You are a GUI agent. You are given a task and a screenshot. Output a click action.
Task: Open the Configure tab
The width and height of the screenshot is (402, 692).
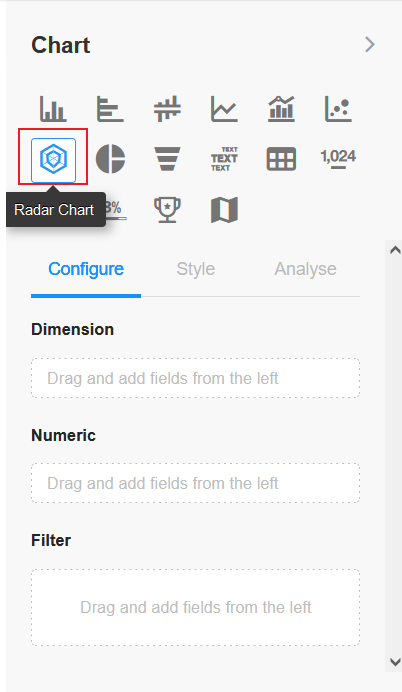(86, 269)
